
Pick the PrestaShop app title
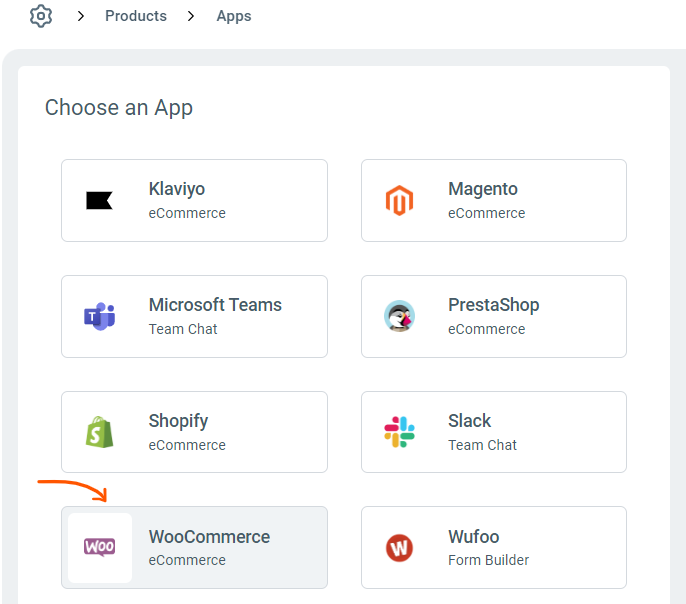click(493, 305)
